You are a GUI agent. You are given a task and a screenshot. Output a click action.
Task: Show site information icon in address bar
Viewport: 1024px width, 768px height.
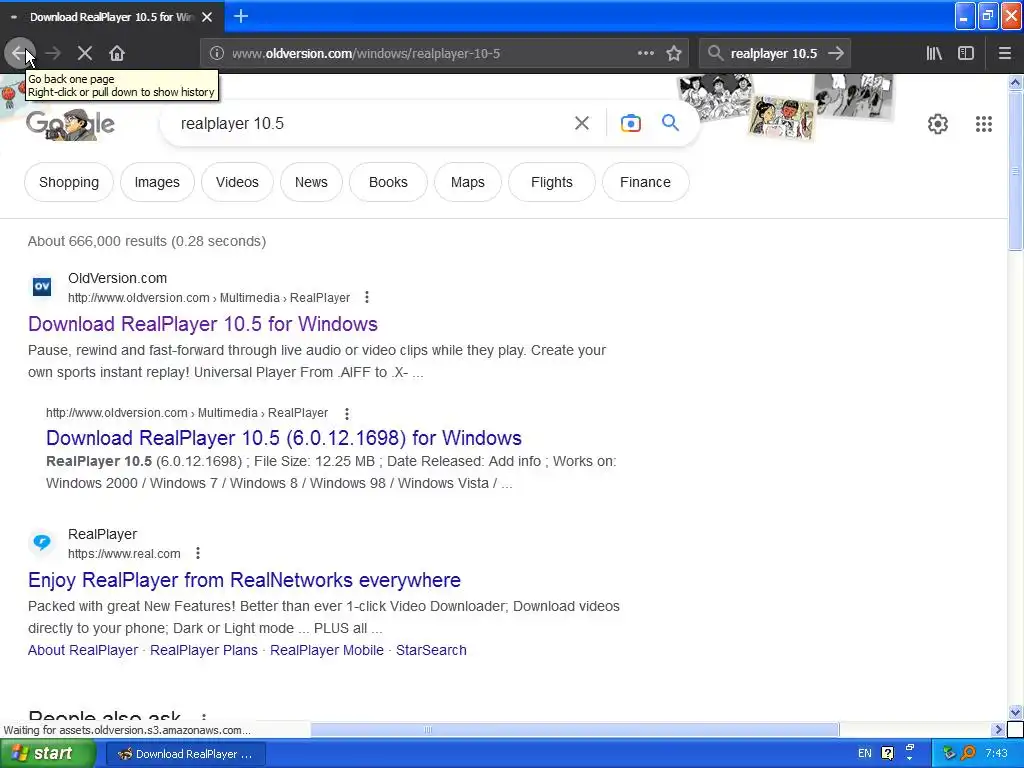[x=217, y=54]
